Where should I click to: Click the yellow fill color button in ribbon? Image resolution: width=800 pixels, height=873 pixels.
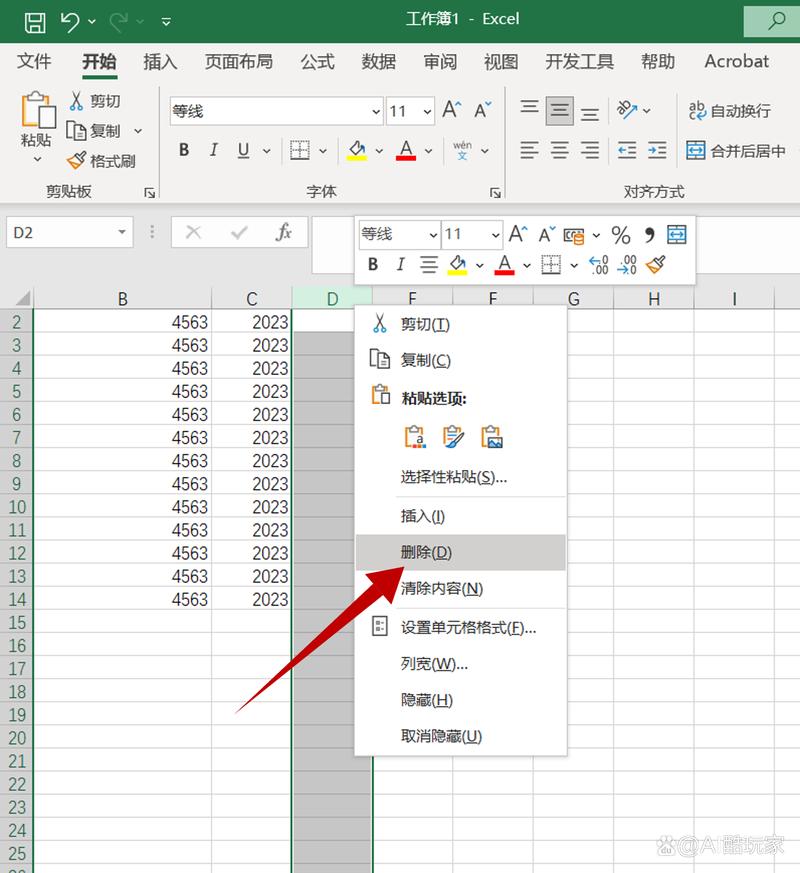coord(357,151)
